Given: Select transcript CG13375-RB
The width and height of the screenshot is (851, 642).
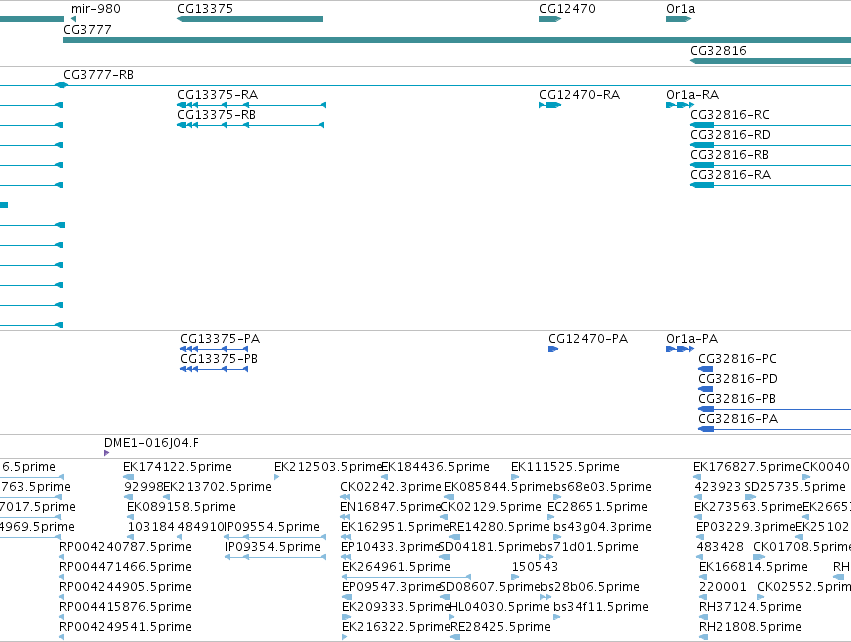Looking at the screenshot, I should (x=251, y=125).
